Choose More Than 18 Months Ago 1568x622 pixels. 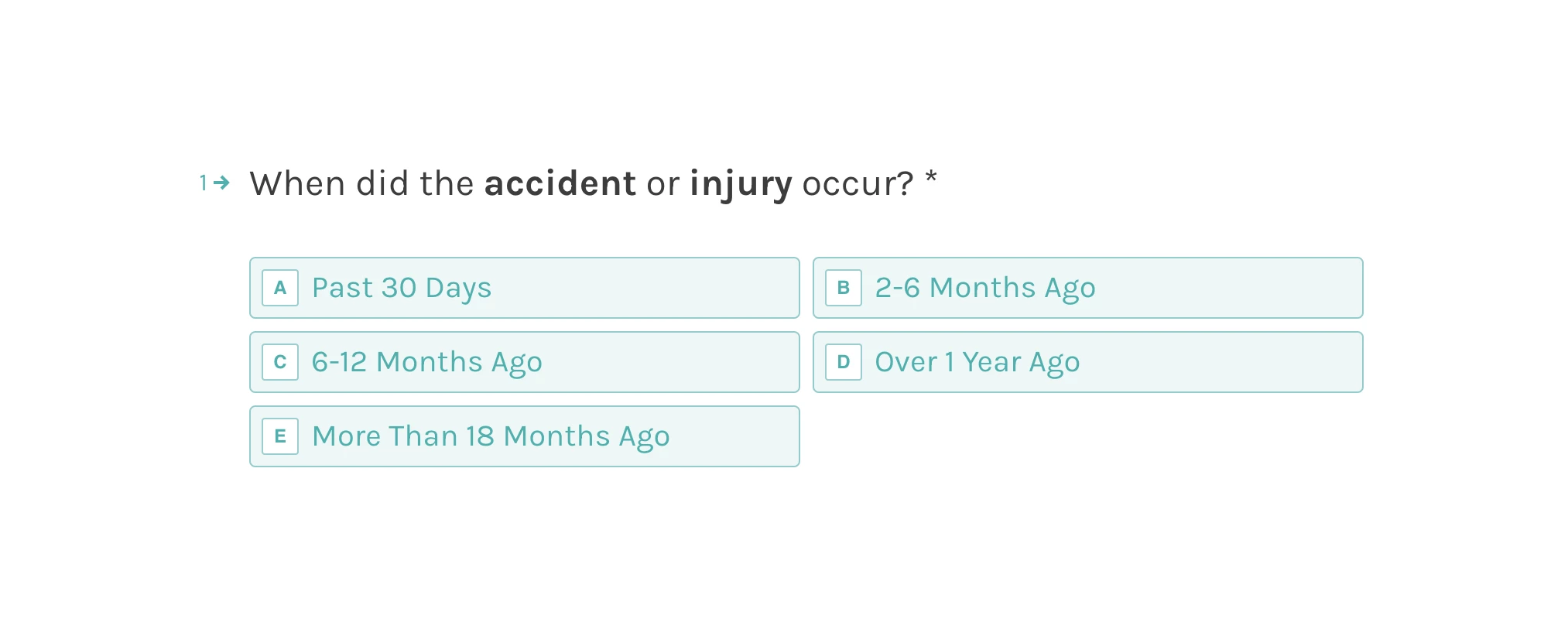click(525, 436)
